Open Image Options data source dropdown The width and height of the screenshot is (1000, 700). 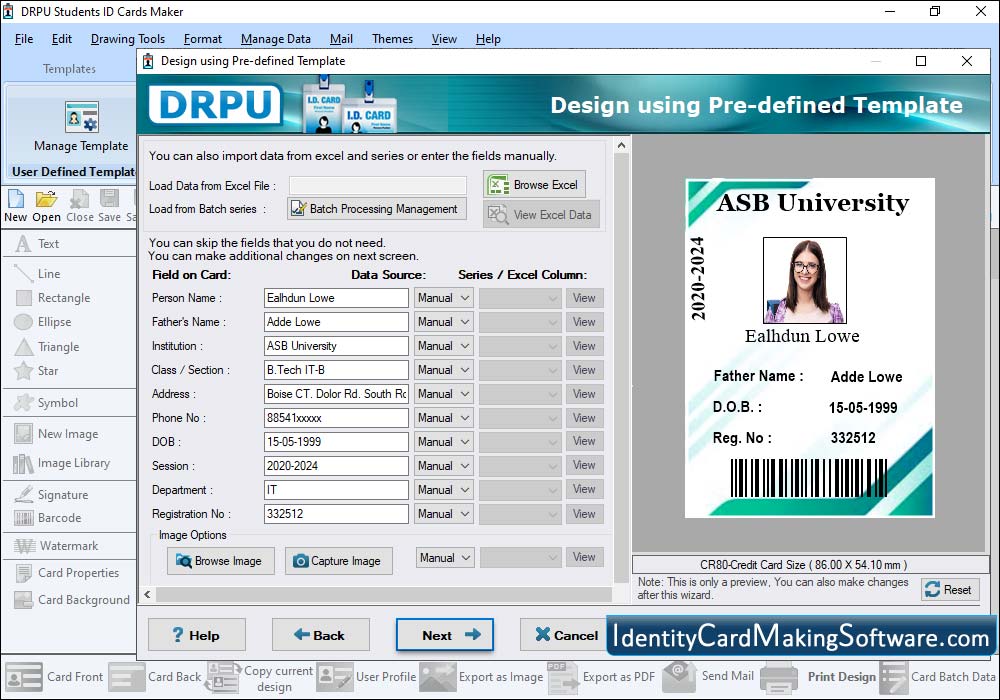coord(445,558)
